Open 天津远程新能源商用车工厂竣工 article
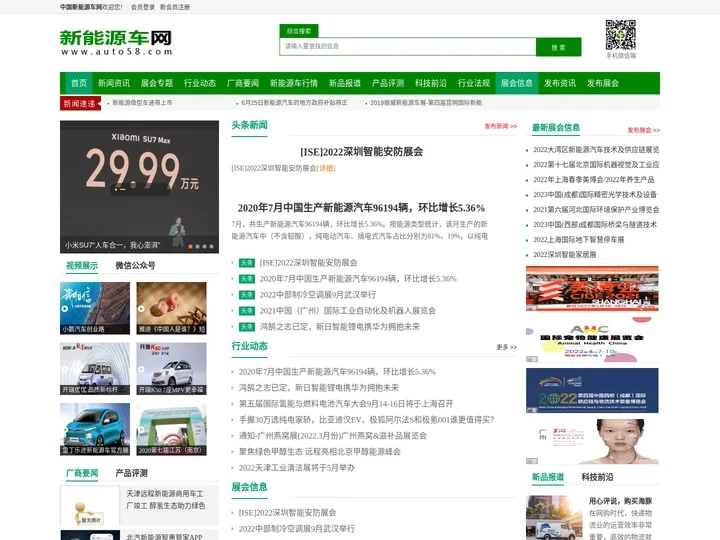The height and width of the screenshot is (540, 720). [x=166, y=500]
